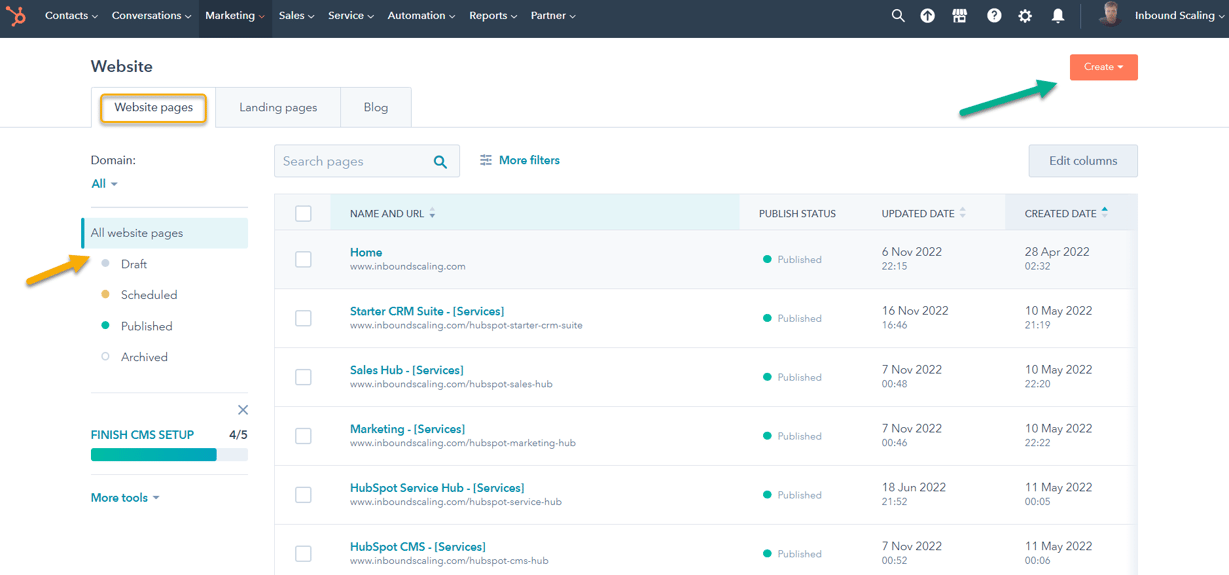The height and width of the screenshot is (575, 1229).
Task: Expand the Service menu
Action: [351, 16]
